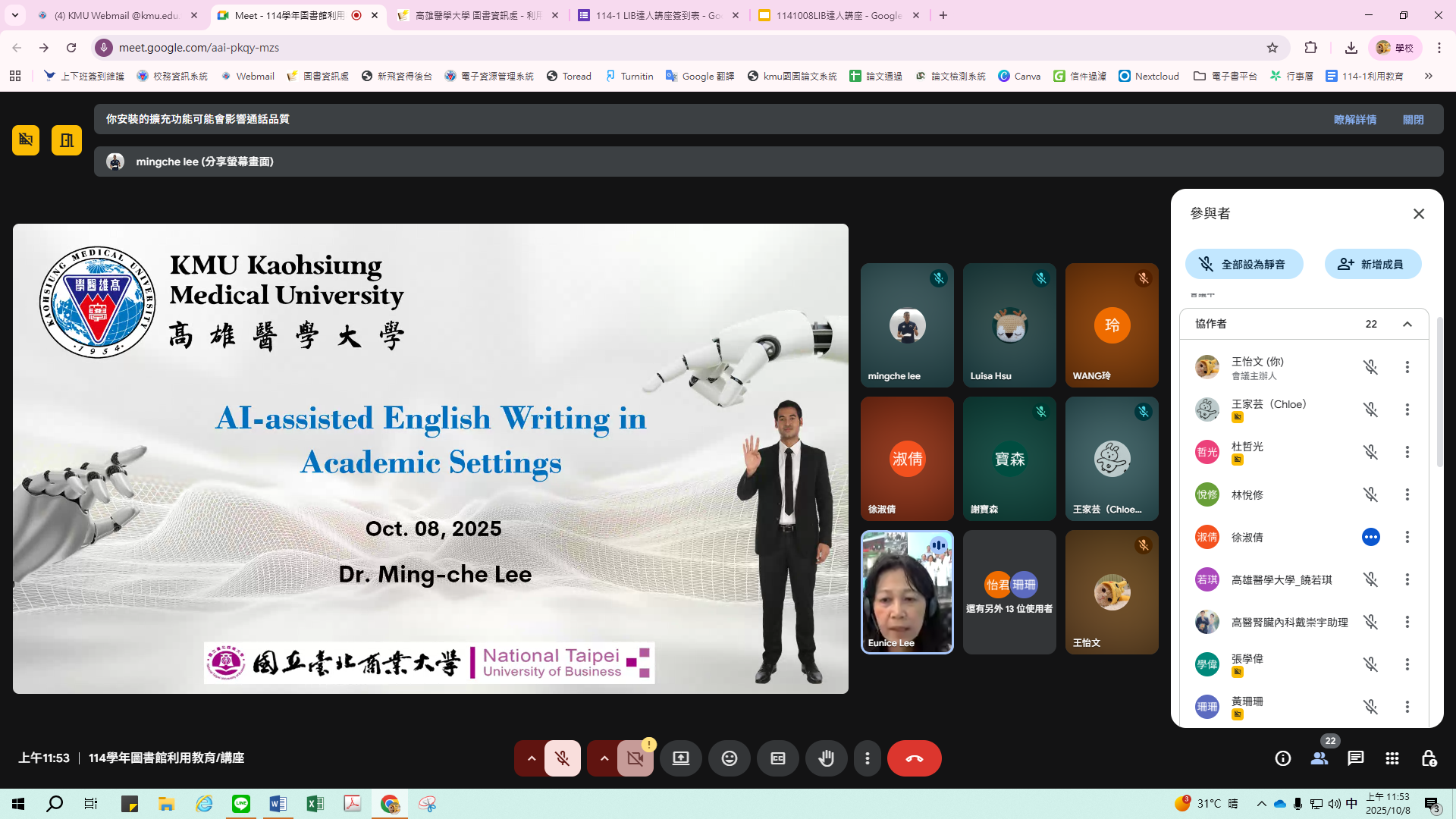Open host controls lock icon

1429,758
